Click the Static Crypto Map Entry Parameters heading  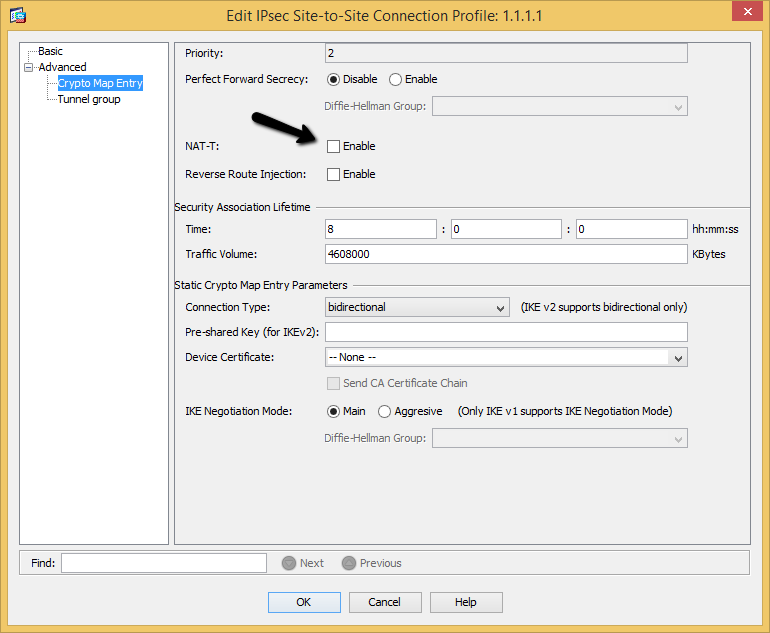[x=261, y=285]
